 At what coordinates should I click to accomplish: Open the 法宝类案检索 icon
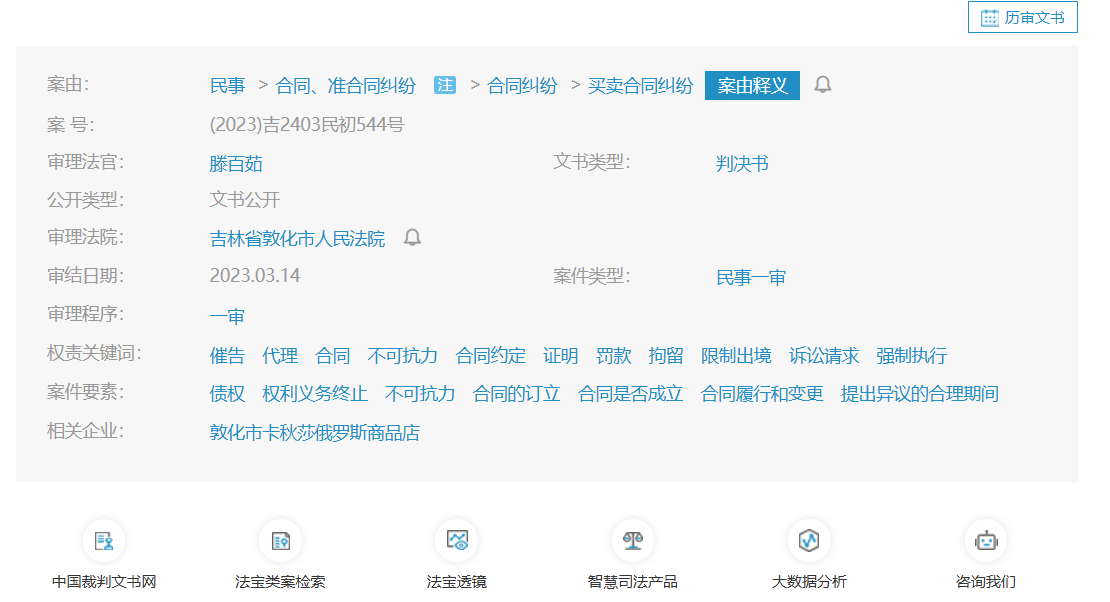point(280,541)
